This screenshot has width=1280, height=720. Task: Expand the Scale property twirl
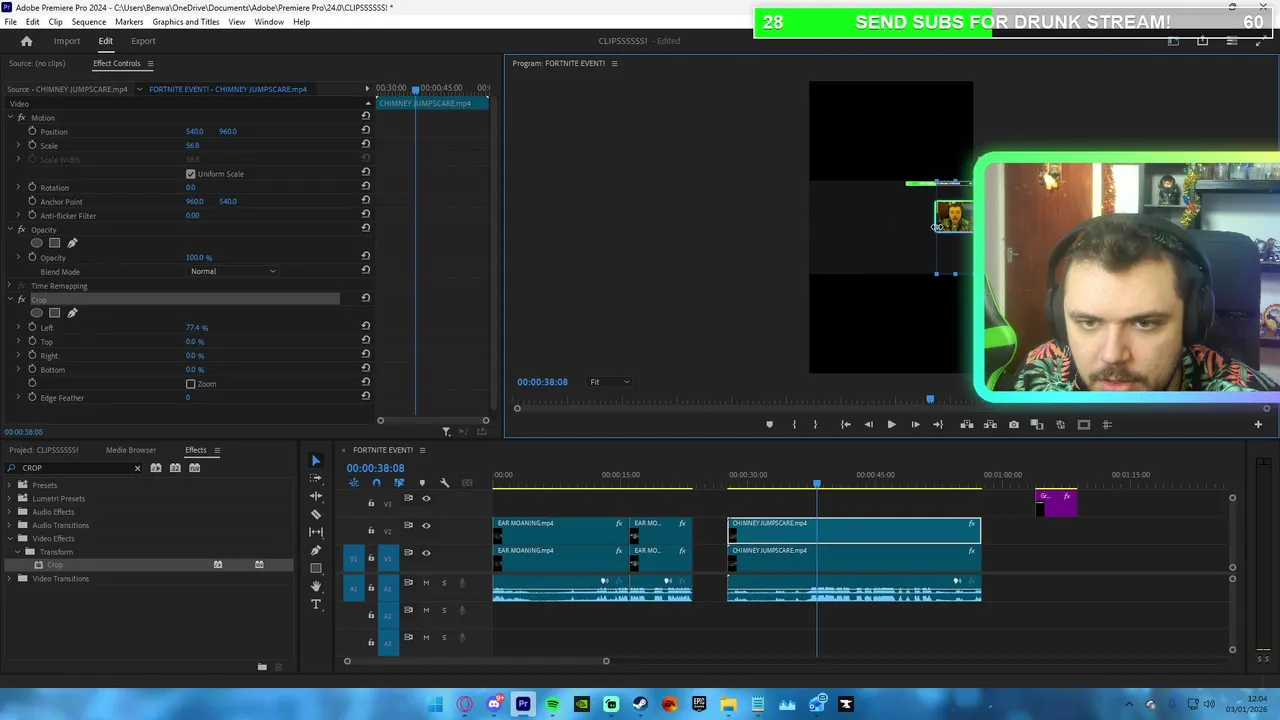pos(18,145)
